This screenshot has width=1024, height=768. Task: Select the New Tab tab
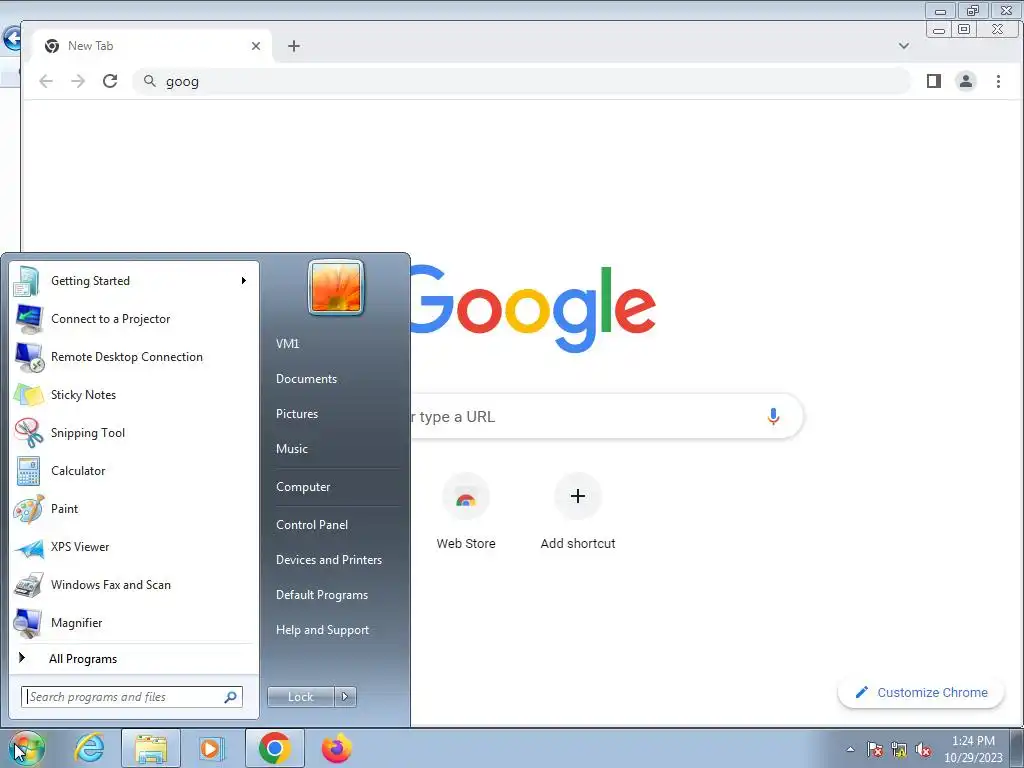point(152,46)
